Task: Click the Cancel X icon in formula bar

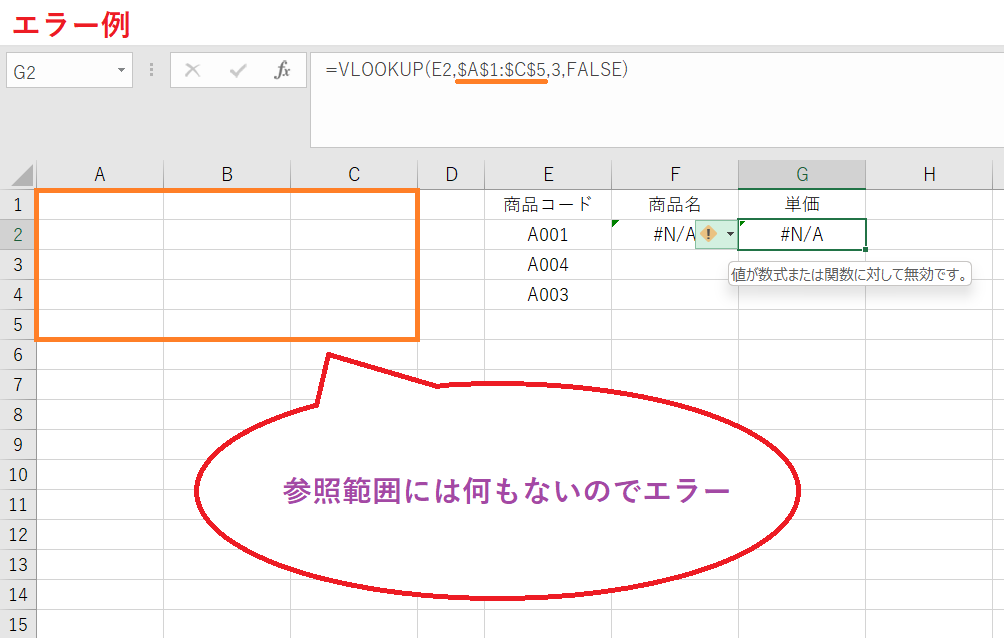Action: (x=193, y=71)
